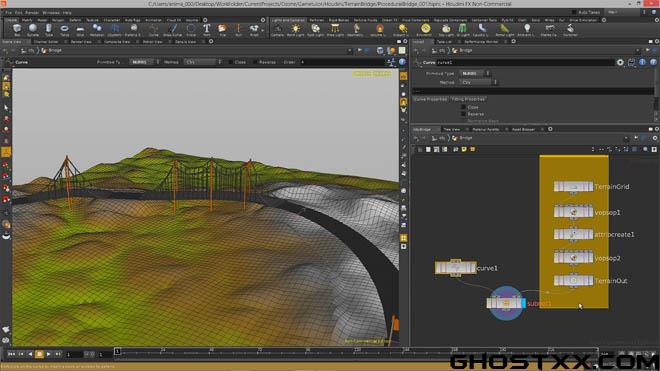
Task: Add a Spot Light from the shelf
Action: (315, 29)
